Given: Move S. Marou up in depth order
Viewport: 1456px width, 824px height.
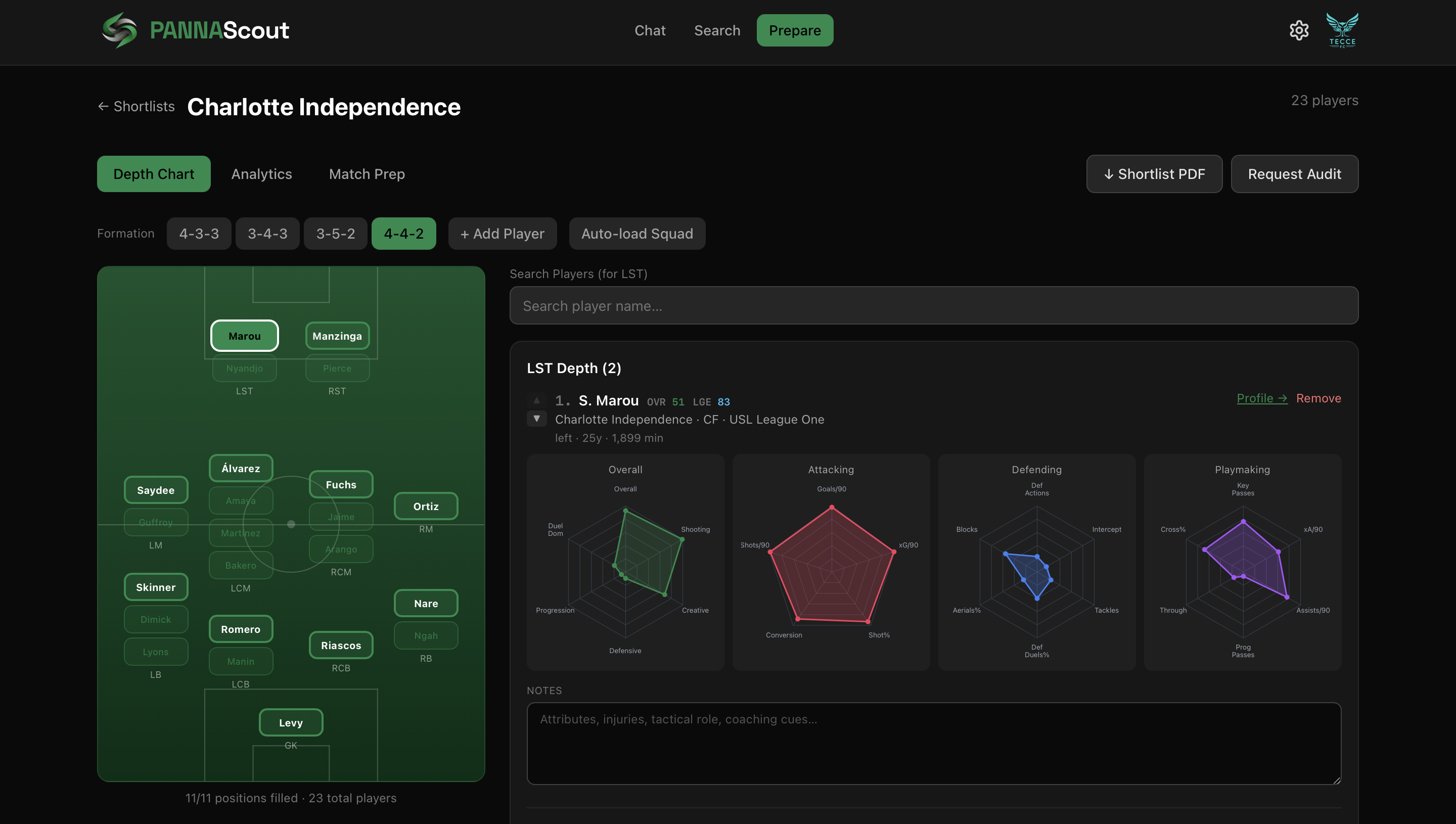Looking at the screenshot, I should (x=536, y=400).
